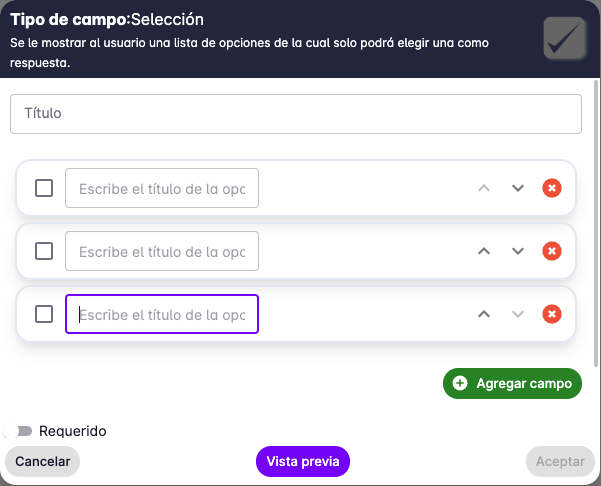Move second option up with arrow
Screen dimensions: 601x486
point(484,251)
